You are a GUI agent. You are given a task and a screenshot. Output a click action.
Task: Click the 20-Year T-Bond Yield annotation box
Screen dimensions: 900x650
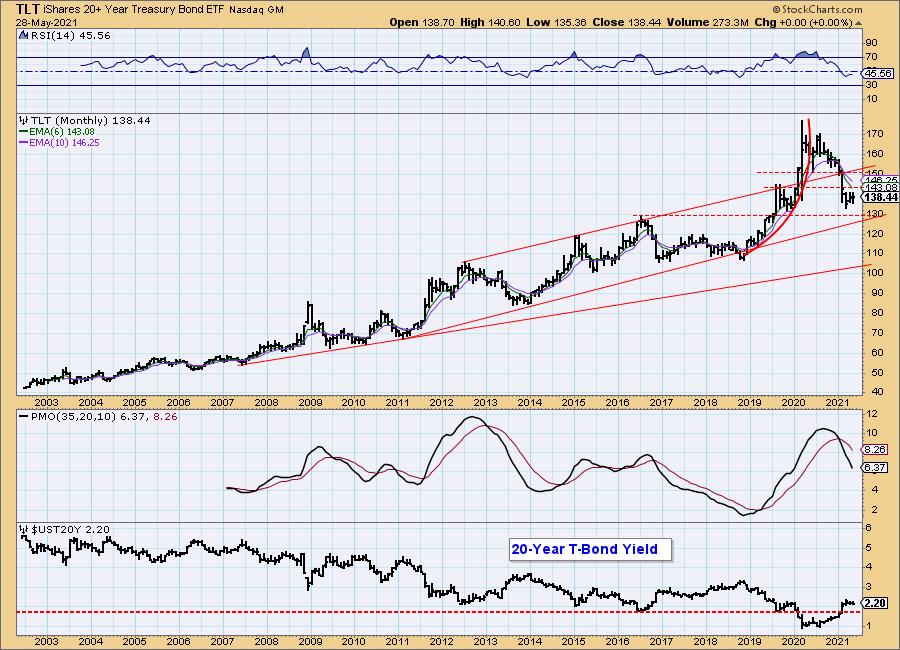click(590, 550)
